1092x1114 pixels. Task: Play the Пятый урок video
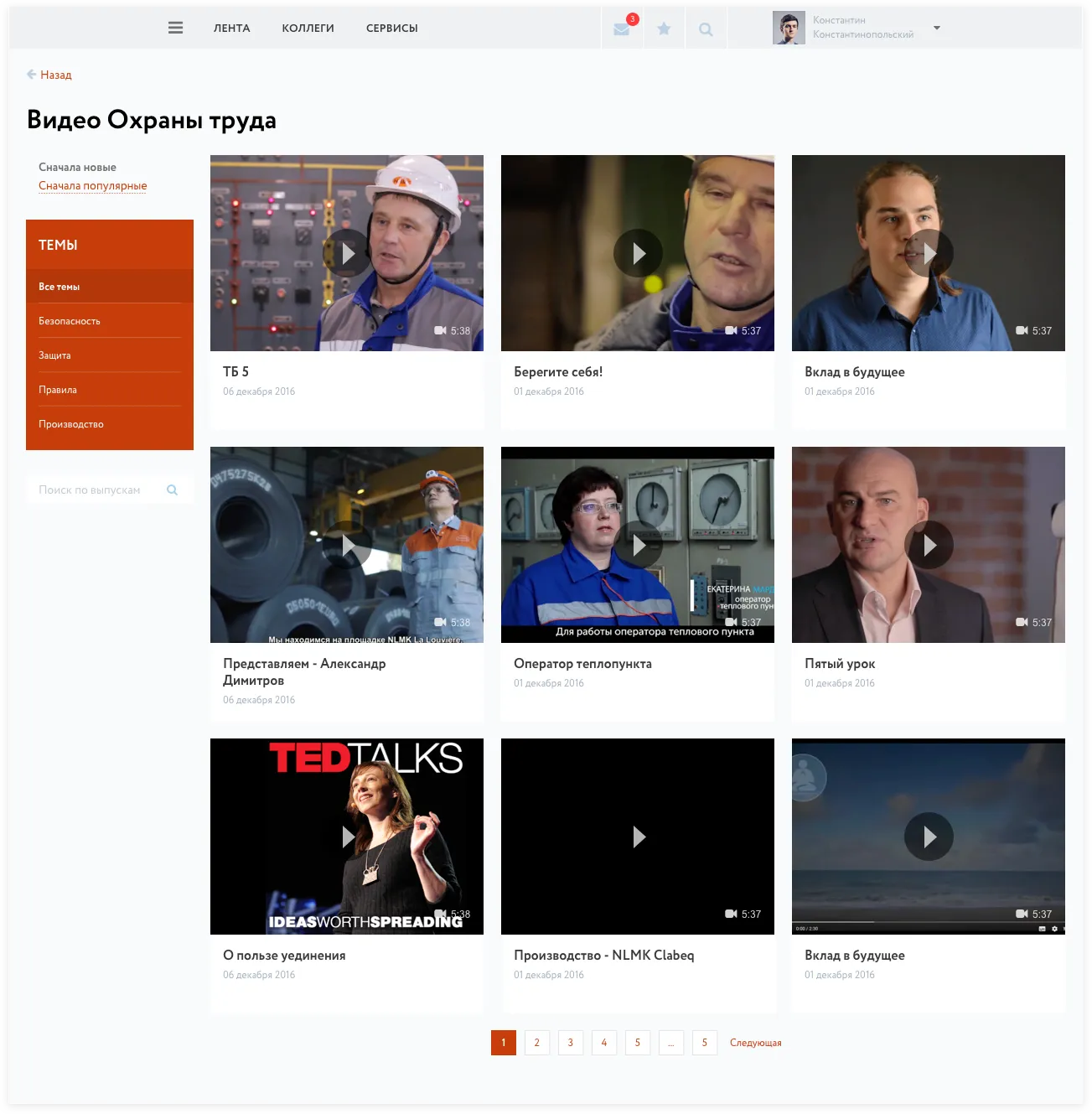tap(929, 545)
